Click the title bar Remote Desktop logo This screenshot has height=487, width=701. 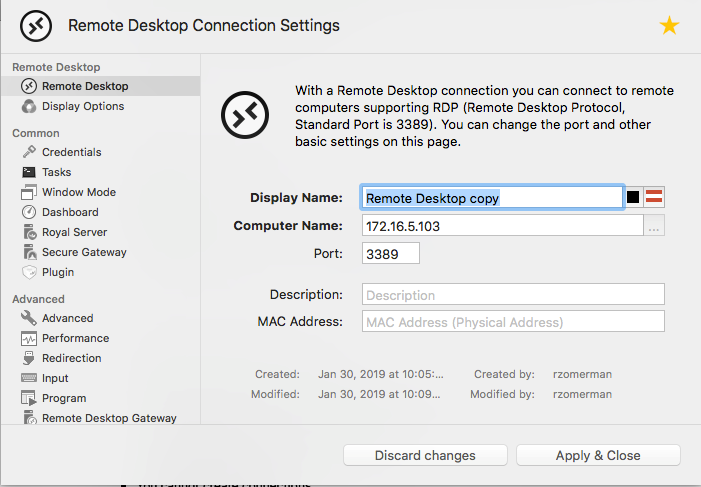(x=36, y=26)
